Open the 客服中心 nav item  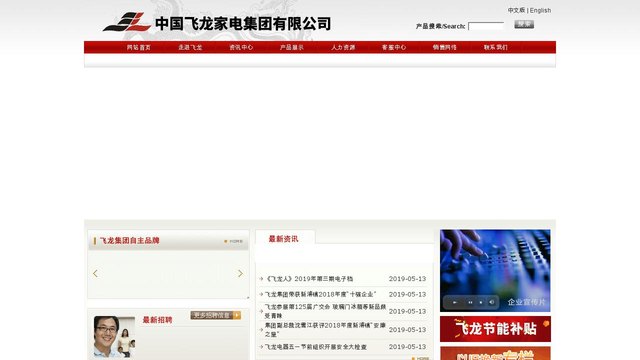pyautogui.click(x=394, y=47)
